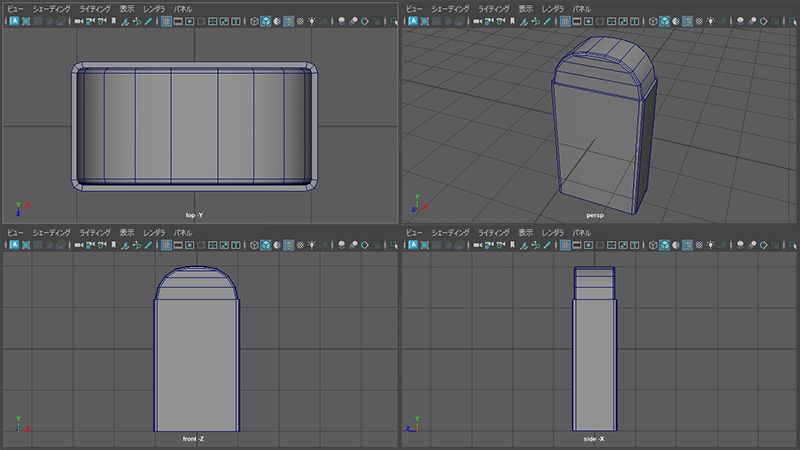Click the 表示 menu in side view panel
The height and width of the screenshot is (450, 800).
click(525, 233)
